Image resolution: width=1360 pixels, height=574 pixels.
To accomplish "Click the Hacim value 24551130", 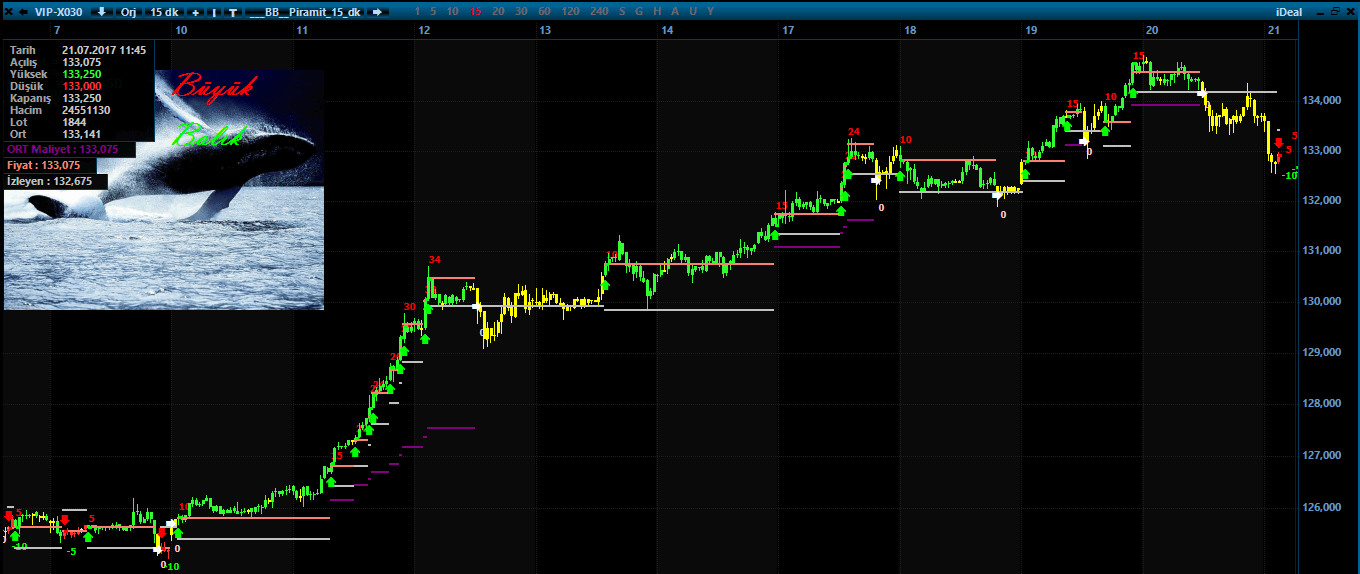I will pyautogui.click(x=86, y=110).
